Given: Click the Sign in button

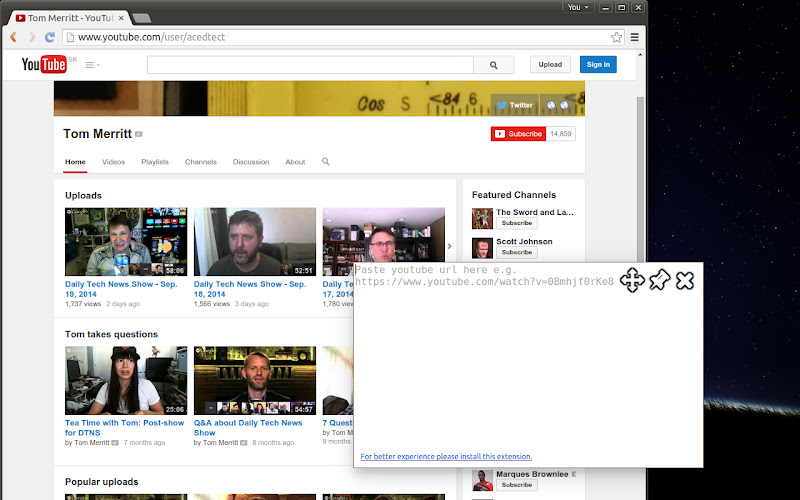Looking at the screenshot, I should 598,64.
